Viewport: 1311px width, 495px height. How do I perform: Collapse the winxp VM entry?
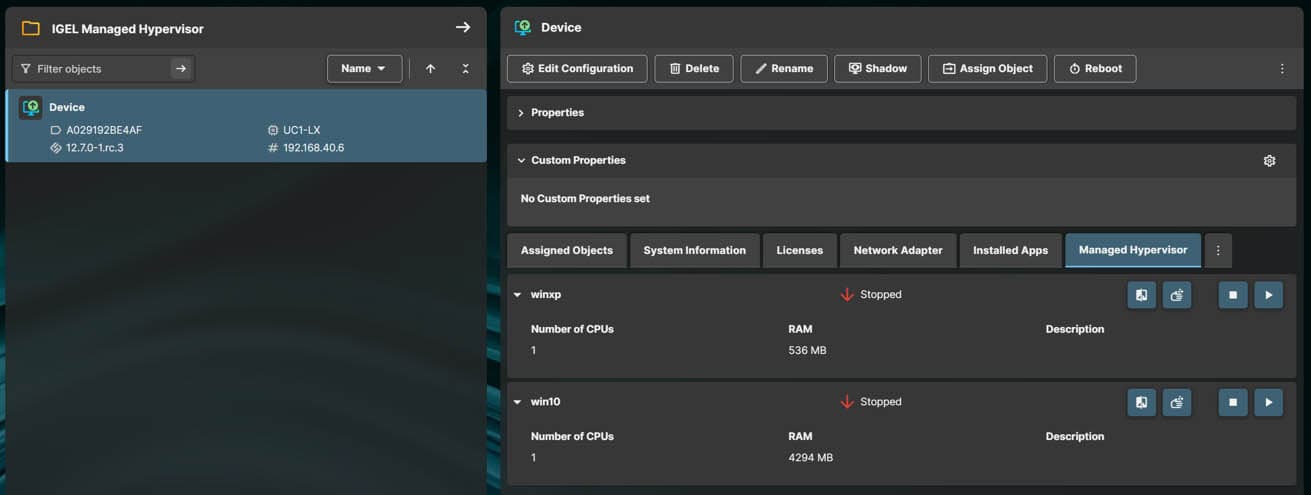tap(518, 295)
